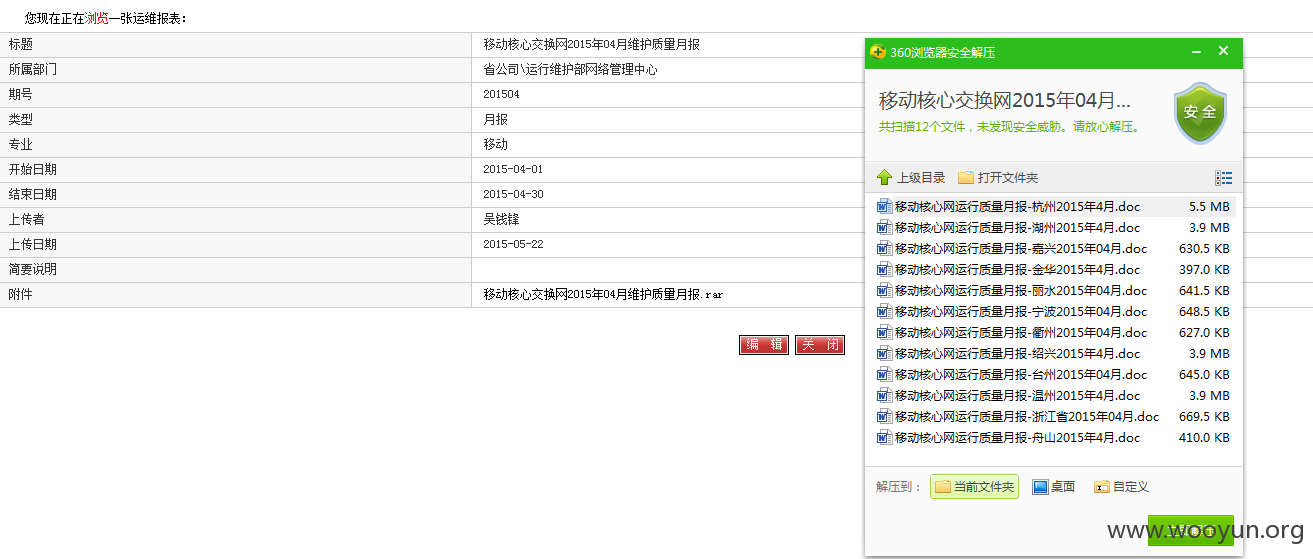Click the 5.5 MB size value
1313x559 pixels.
point(1209,207)
